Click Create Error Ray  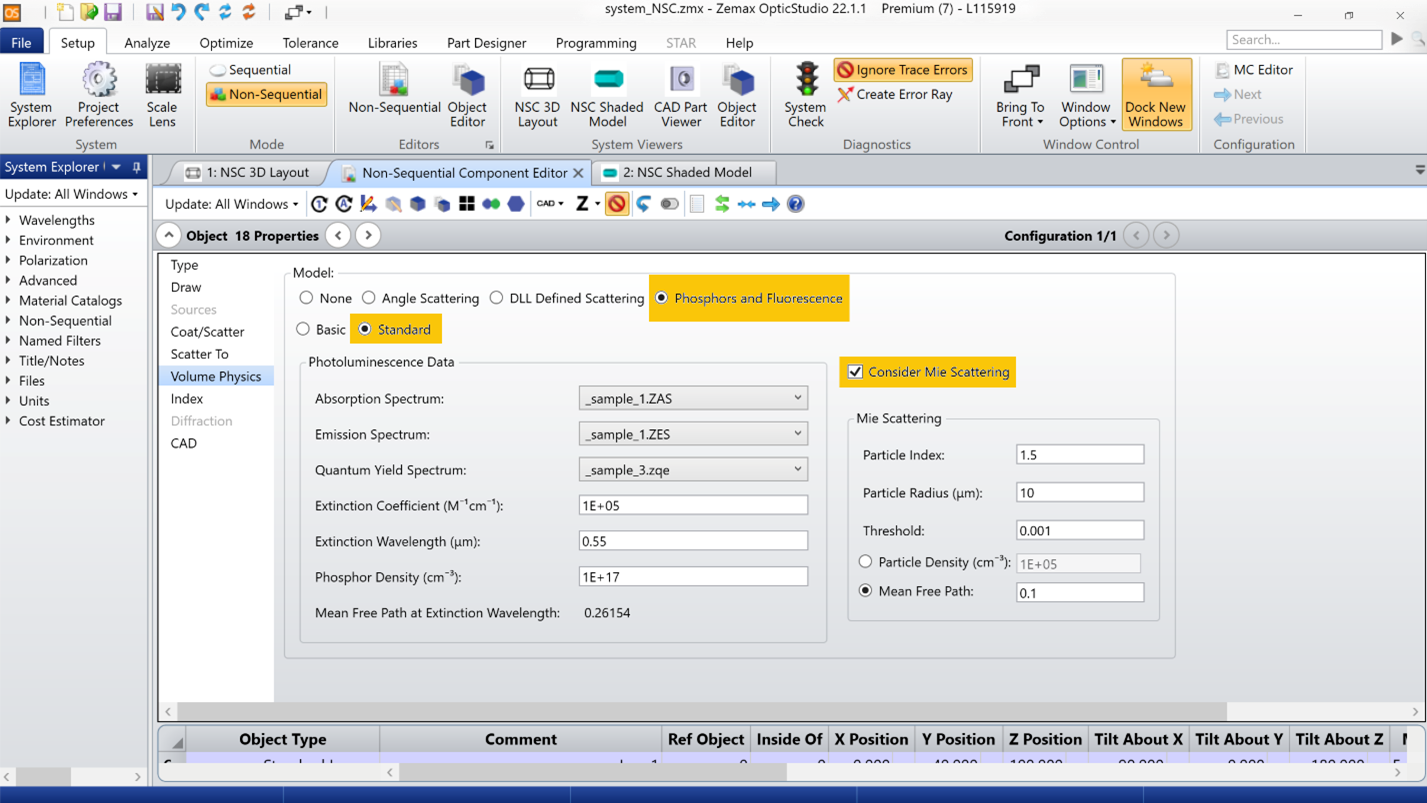pos(895,94)
